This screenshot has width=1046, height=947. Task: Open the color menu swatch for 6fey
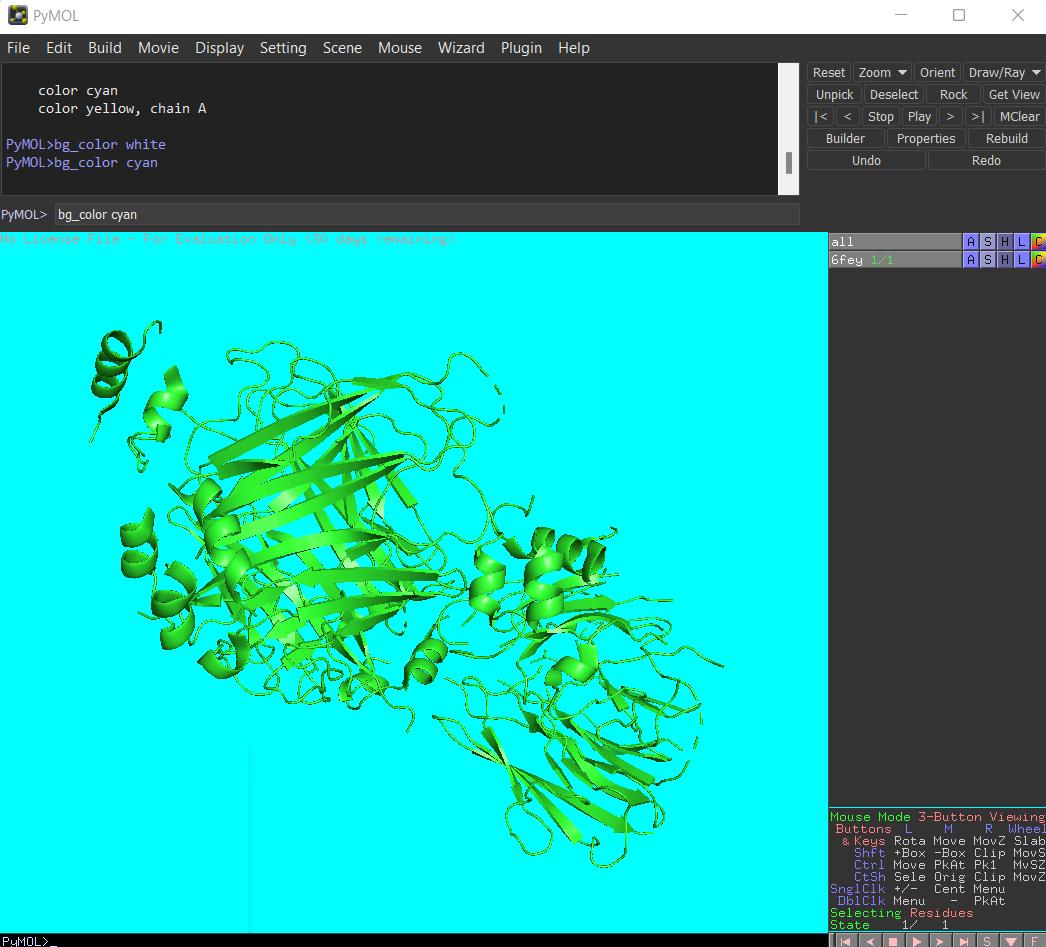tap(1038, 260)
